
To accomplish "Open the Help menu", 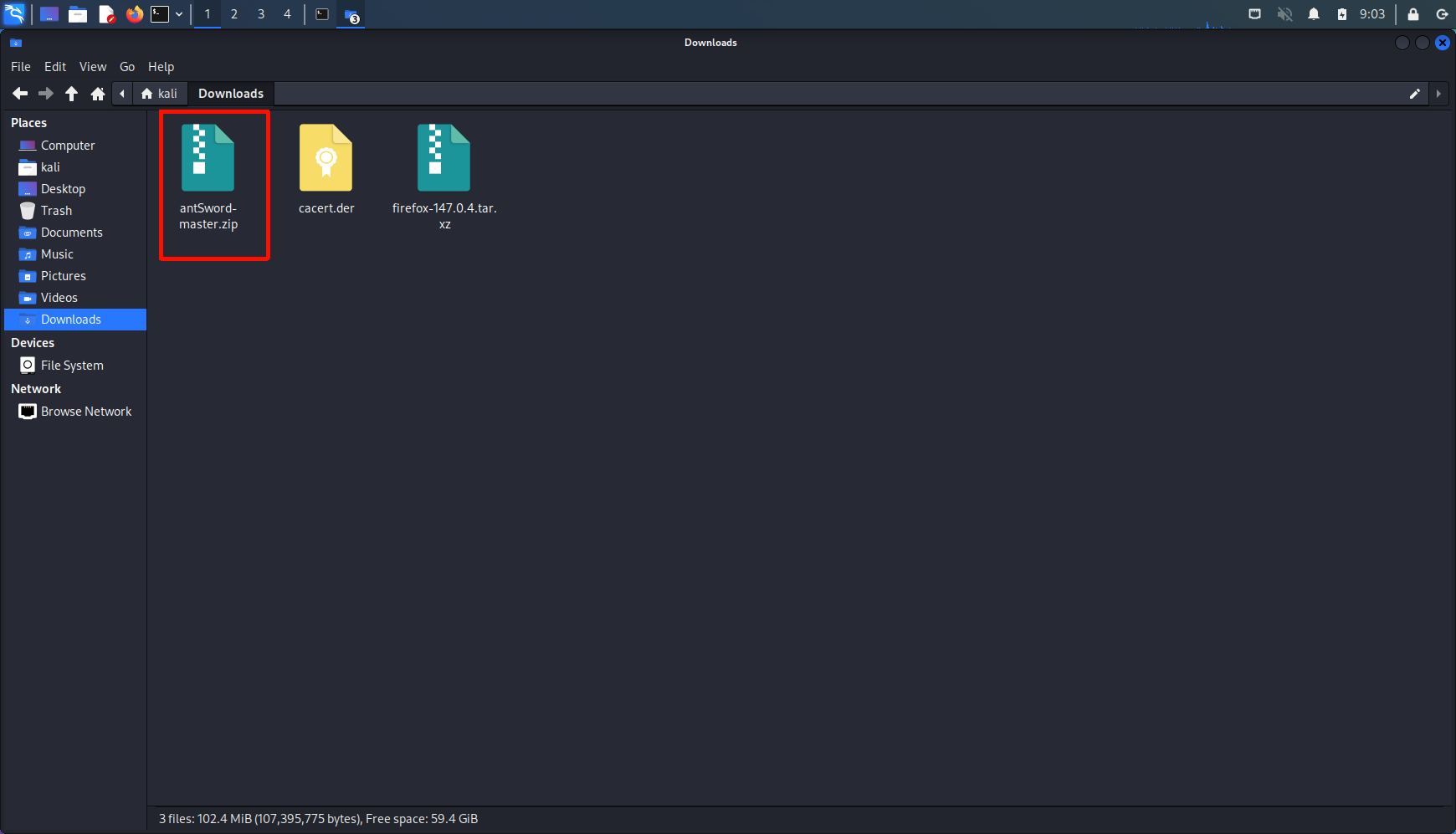I will (x=161, y=67).
